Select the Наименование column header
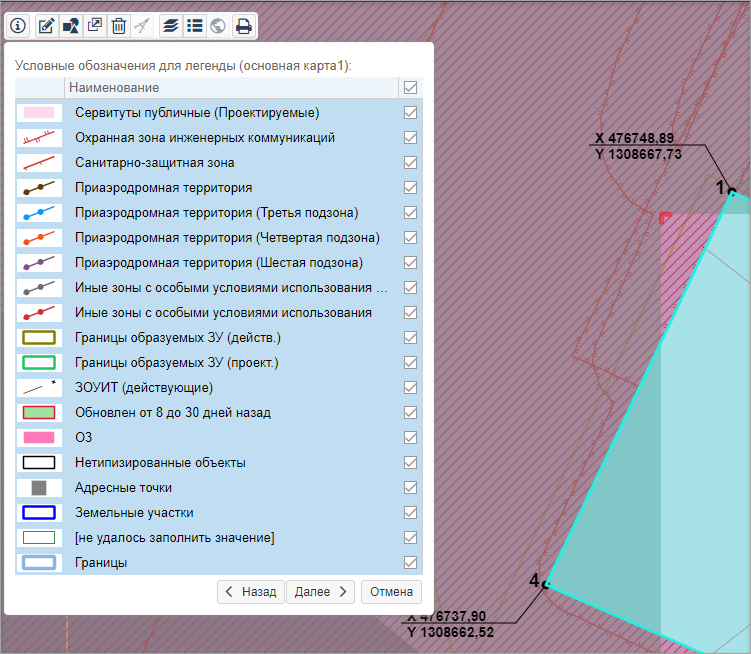Image resolution: width=751 pixels, height=654 pixels. tap(231, 88)
